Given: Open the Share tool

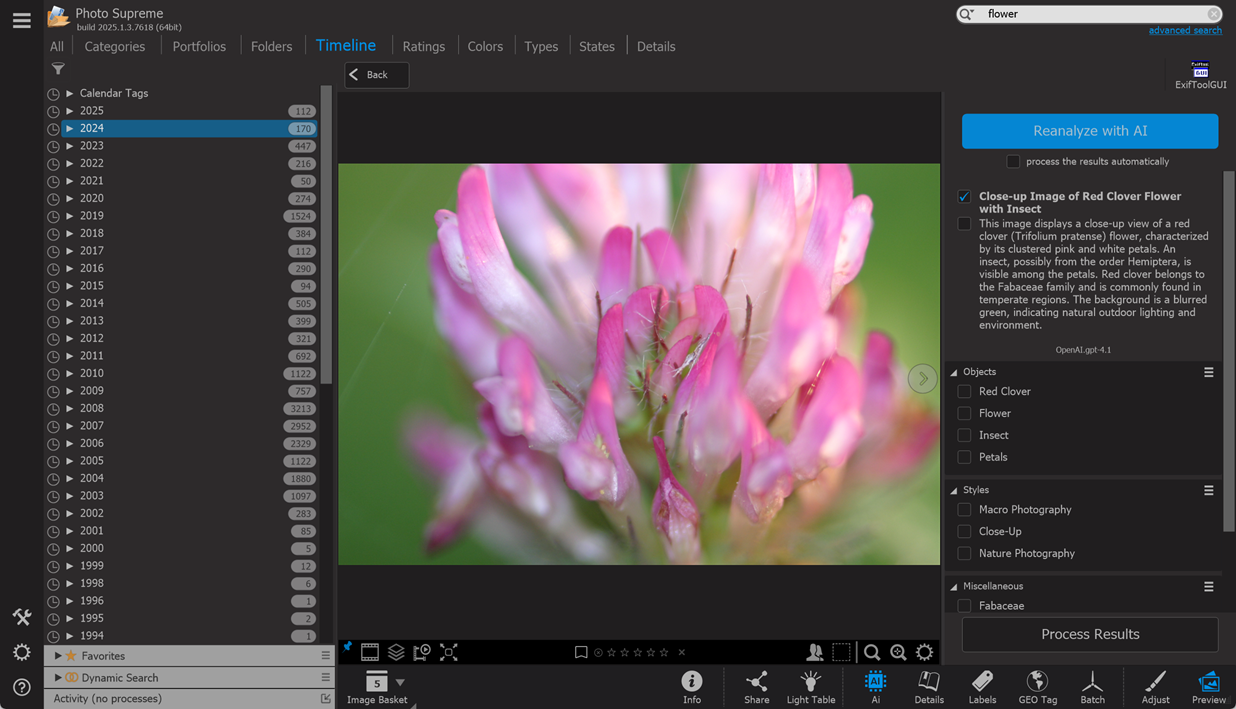Looking at the screenshot, I should click(x=757, y=687).
